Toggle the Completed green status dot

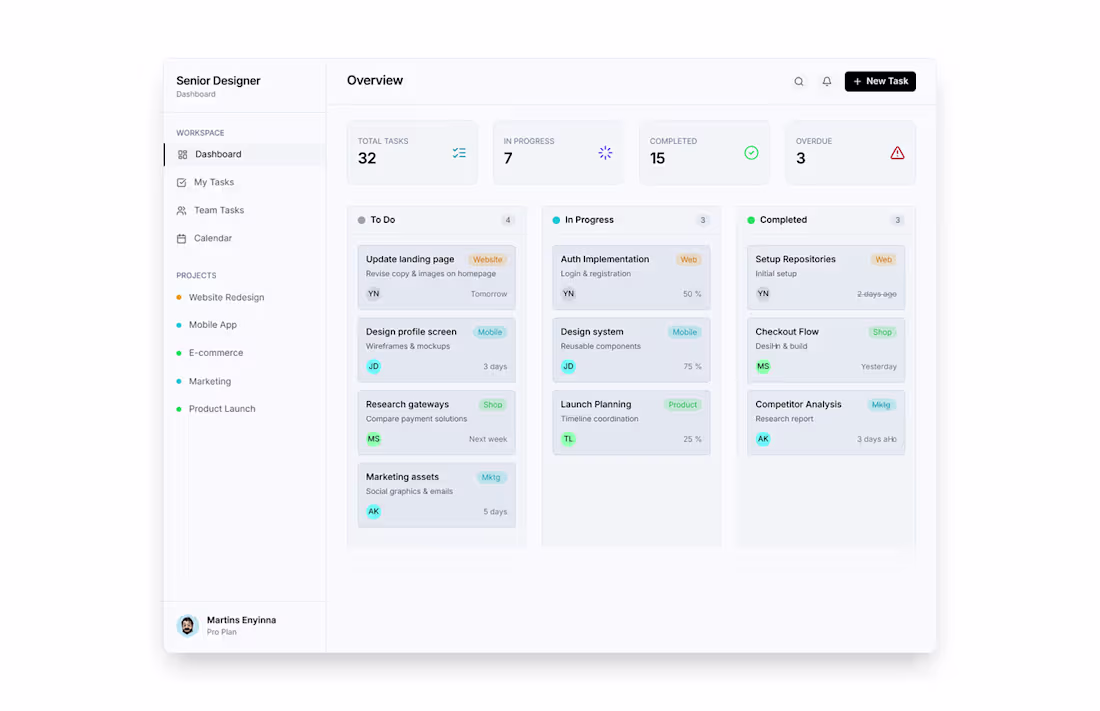click(x=751, y=220)
